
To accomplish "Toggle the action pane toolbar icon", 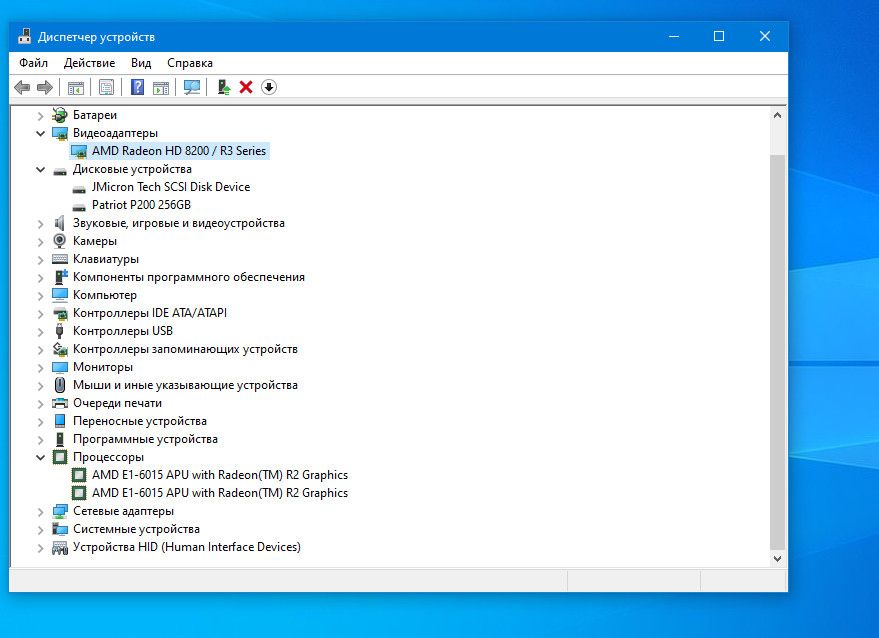I will point(161,87).
